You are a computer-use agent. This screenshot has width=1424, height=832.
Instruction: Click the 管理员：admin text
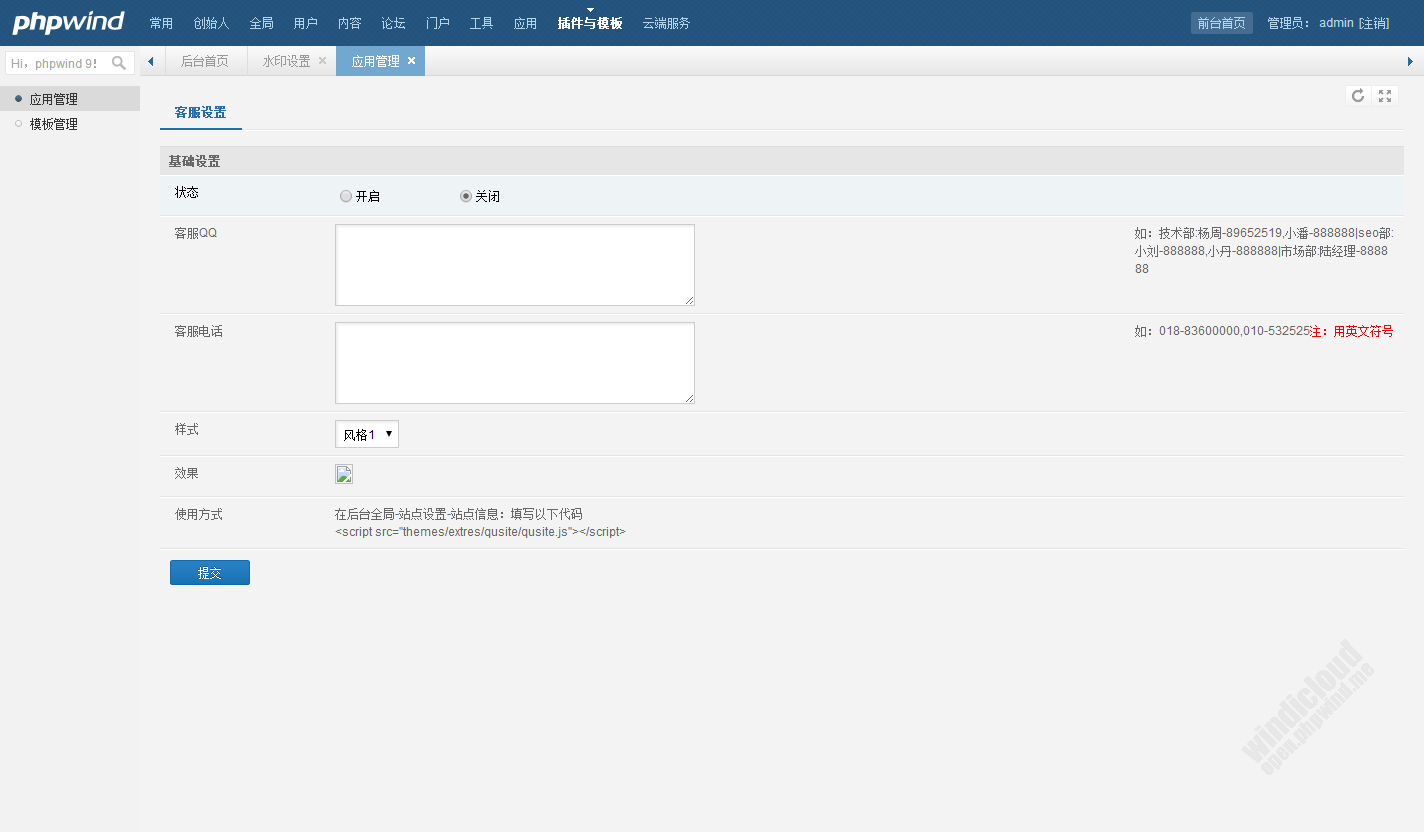click(x=1310, y=23)
